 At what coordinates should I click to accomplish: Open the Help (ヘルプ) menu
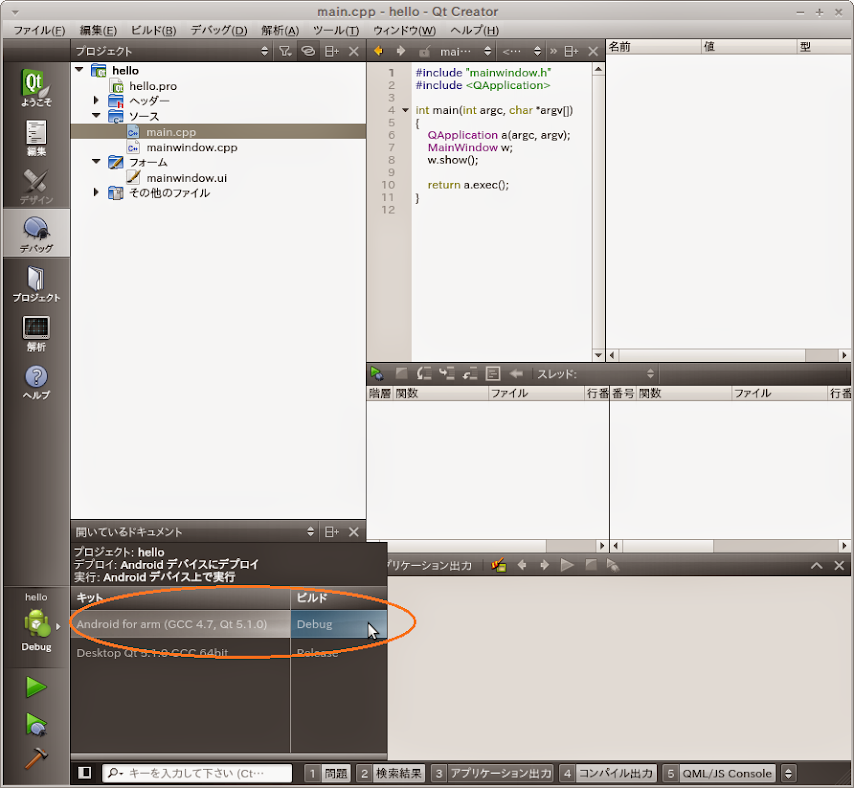click(x=474, y=30)
